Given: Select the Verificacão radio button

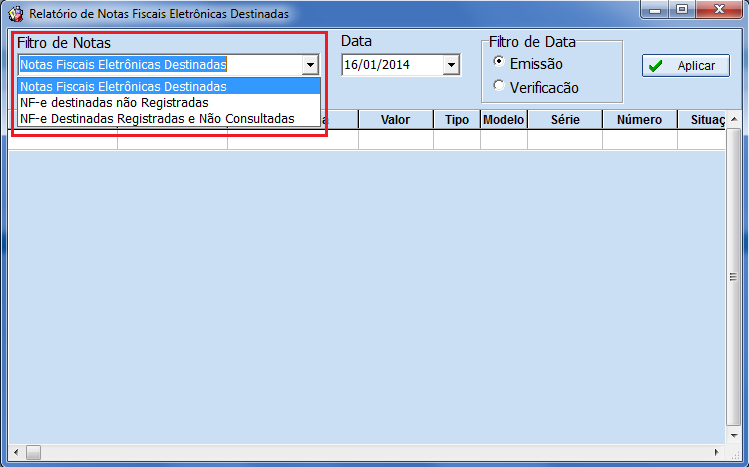Looking at the screenshot, I should 499,87.
